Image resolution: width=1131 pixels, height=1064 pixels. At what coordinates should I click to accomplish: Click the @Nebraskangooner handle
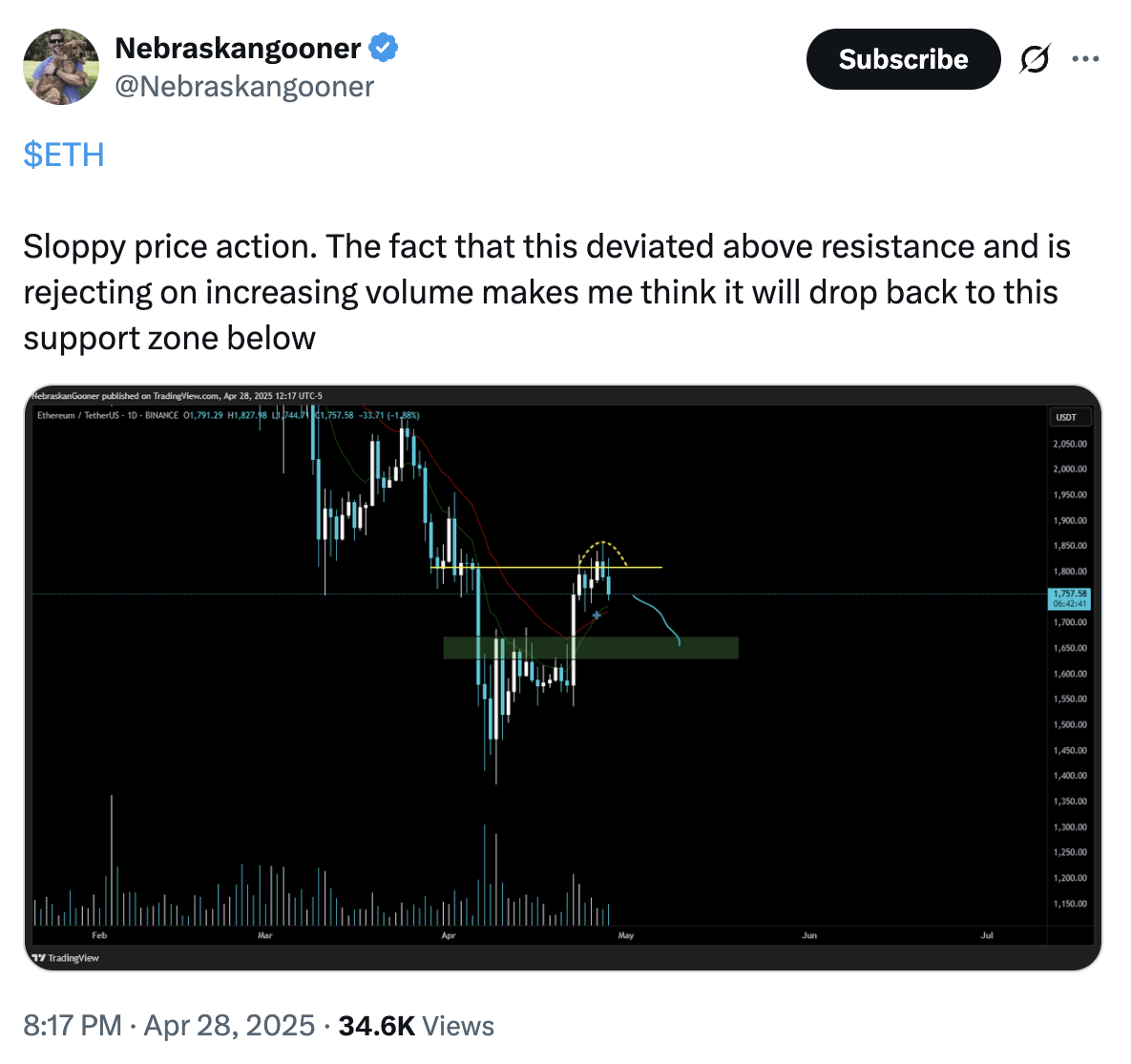(x=244, y=87)
